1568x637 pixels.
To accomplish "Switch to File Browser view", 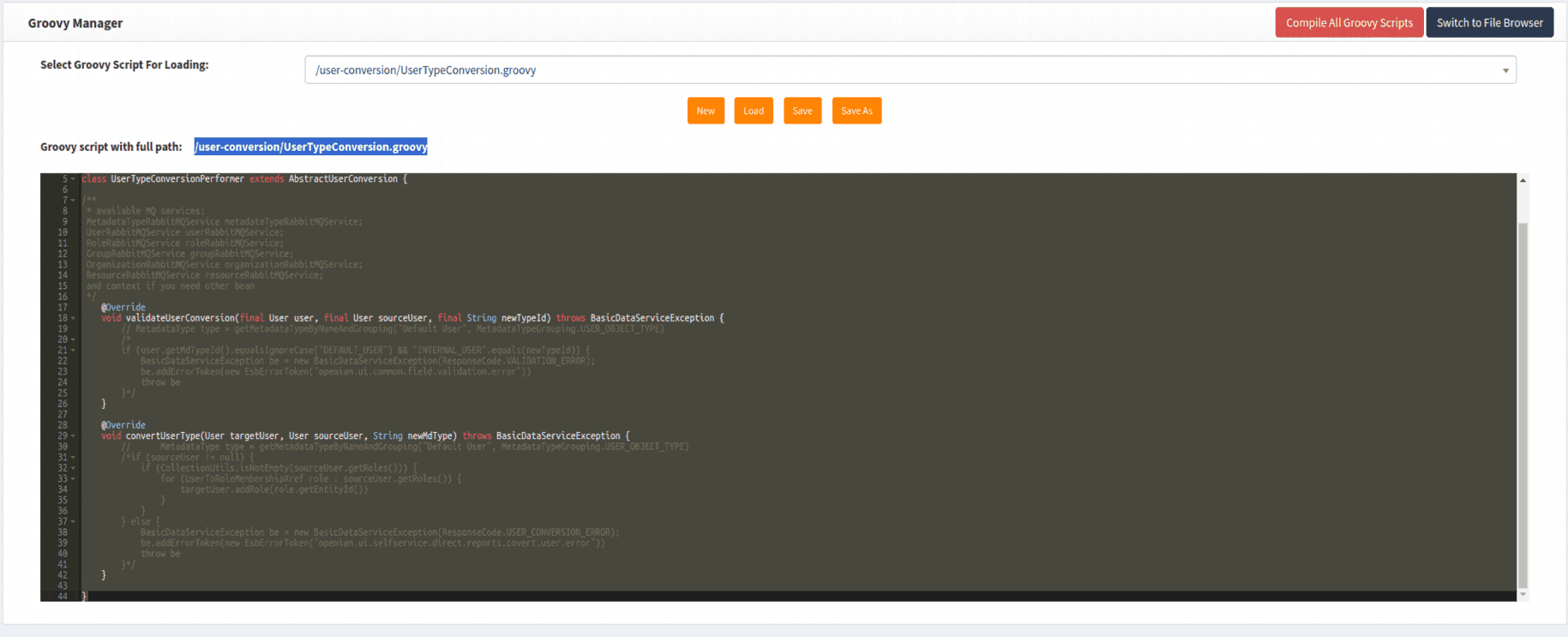I will click(1489, 23).
